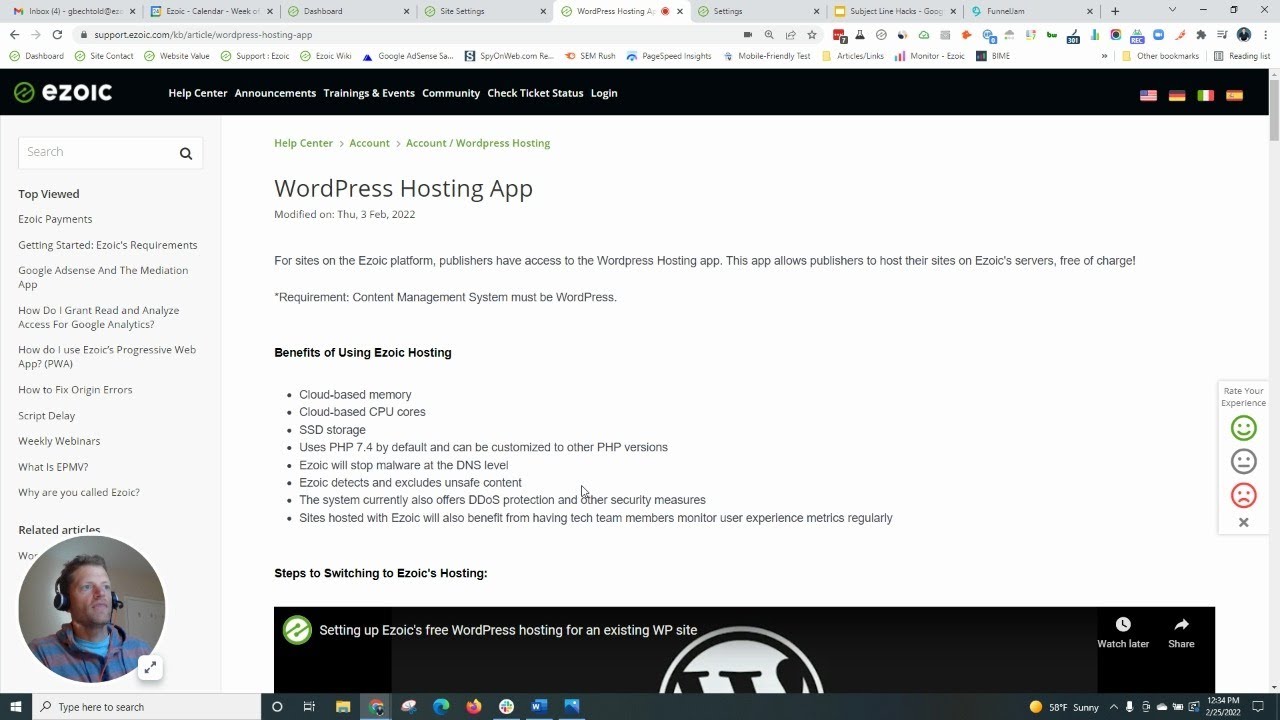1280x720 pixels.
Task: Rate experience with the sad red face
Action: [x=1243, y=494]
